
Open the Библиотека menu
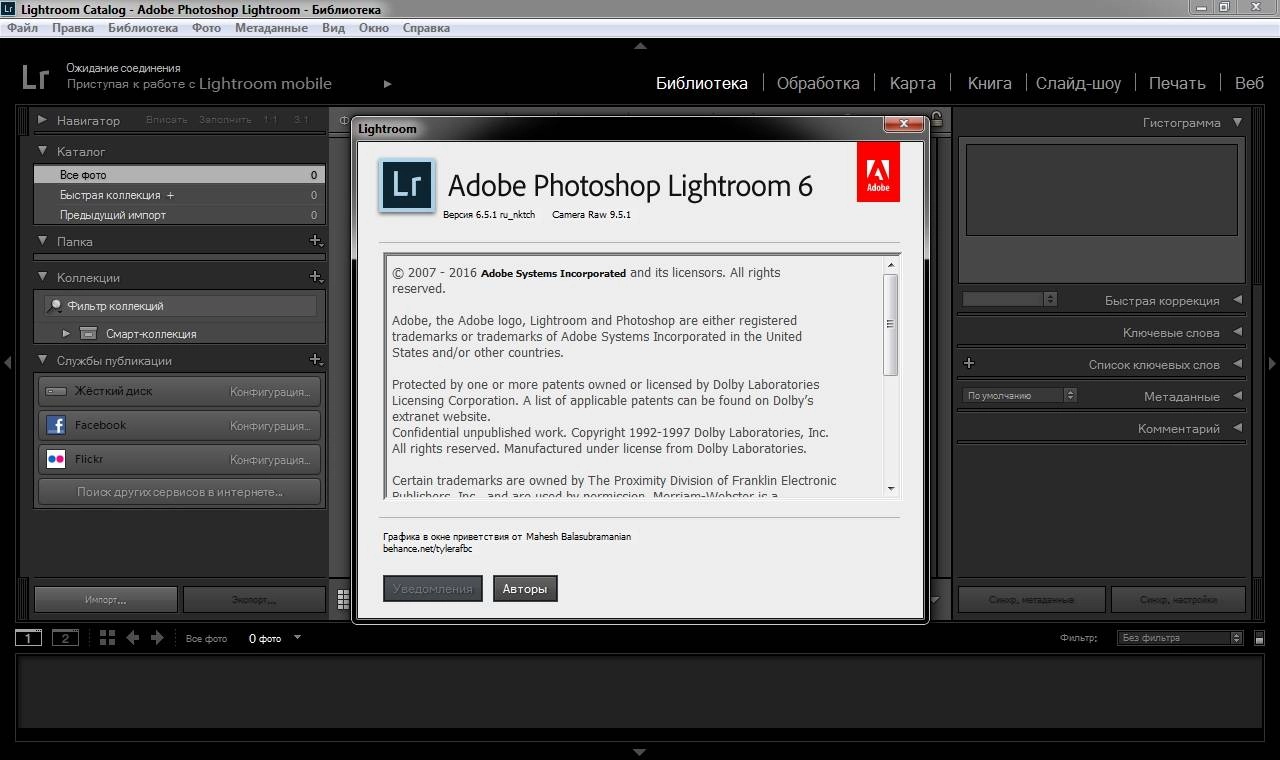[143, 28]
